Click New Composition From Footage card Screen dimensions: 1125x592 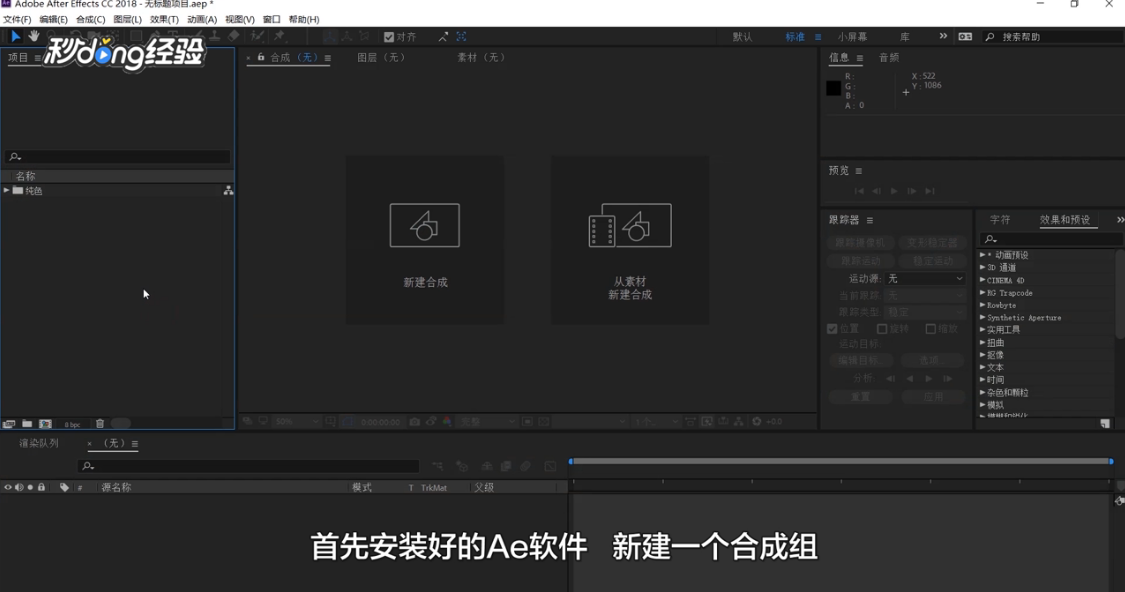pos(630,240)
